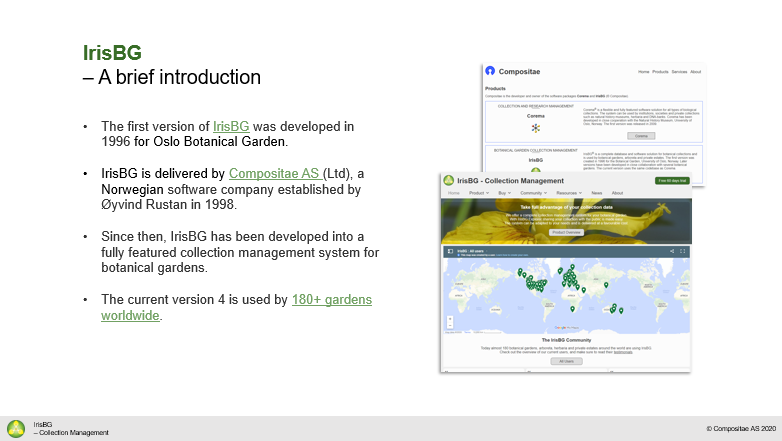Click the IrisBG green logo in website header
Viewport: 782px width, 441px height.
(x=448, y=181)
